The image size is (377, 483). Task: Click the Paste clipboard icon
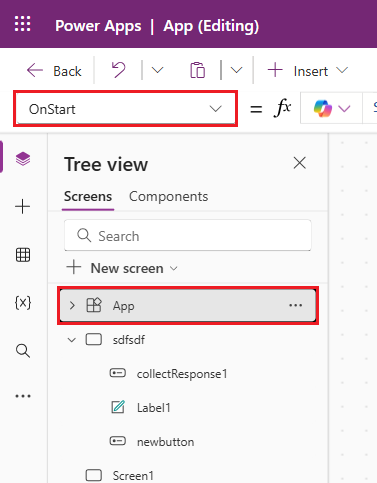pos(197,70)
